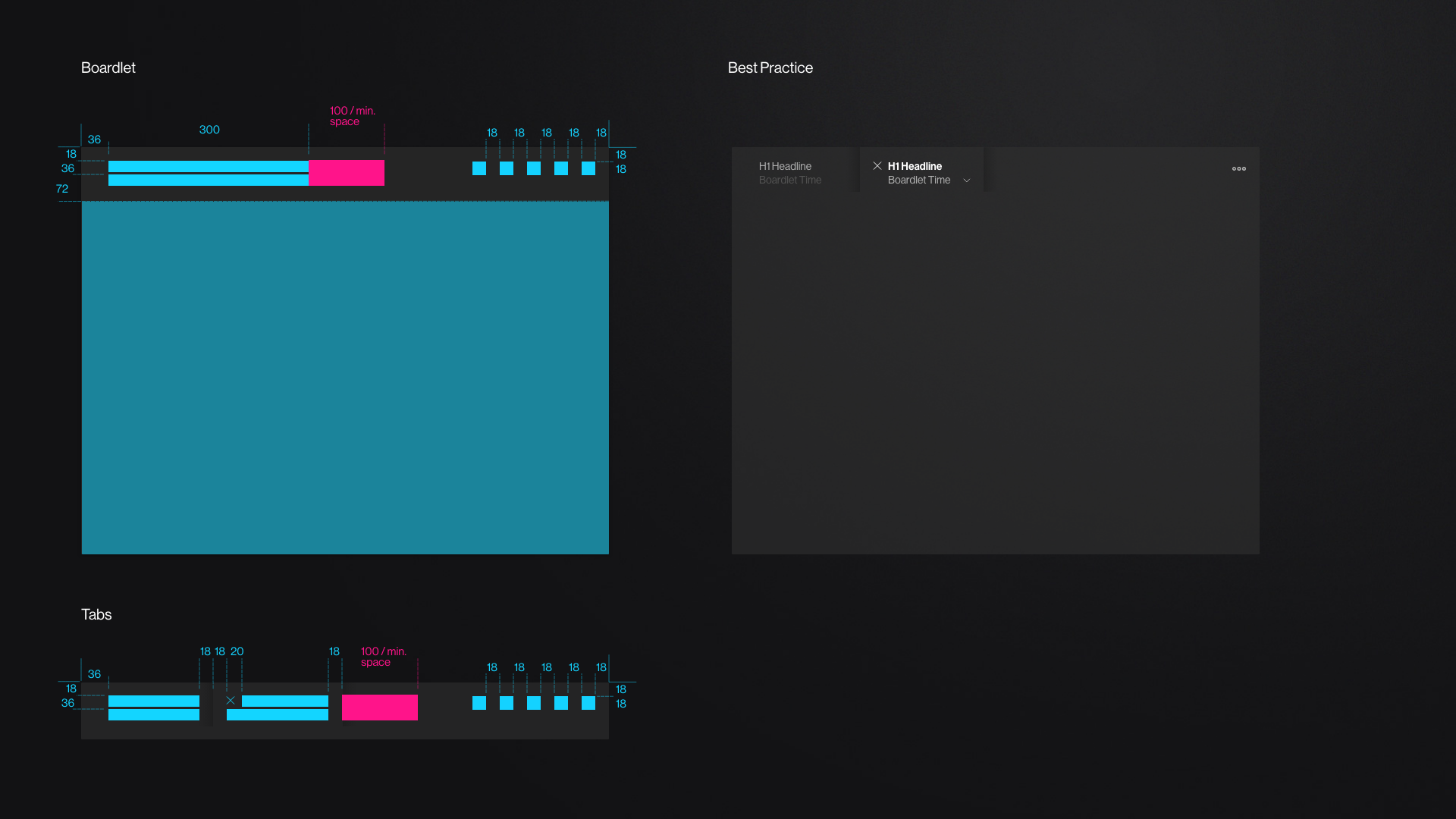Select pink min. space block in Tabs diagram
This screenshot has width=1456, height=819.
[379, 707]
